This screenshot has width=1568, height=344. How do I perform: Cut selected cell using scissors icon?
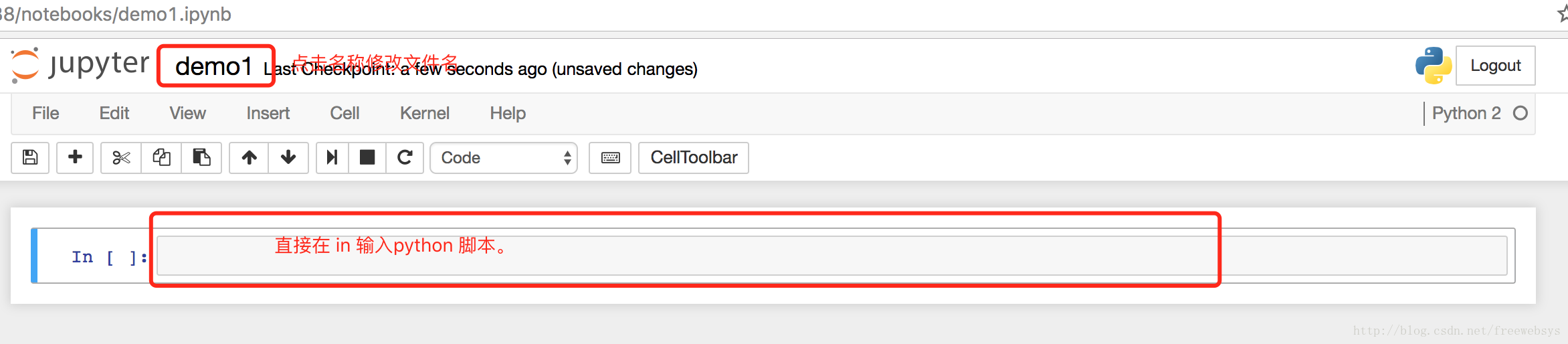[x=121, y=157]
